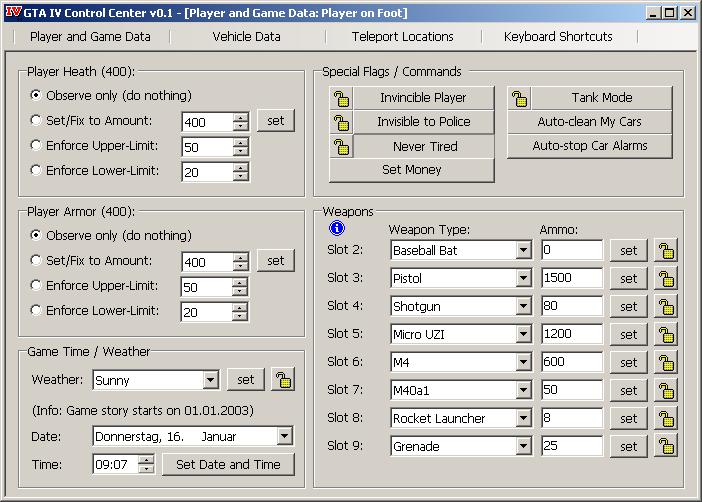
Task: Click the lock icon beside Invincible Player
Action: click(341, 98)
